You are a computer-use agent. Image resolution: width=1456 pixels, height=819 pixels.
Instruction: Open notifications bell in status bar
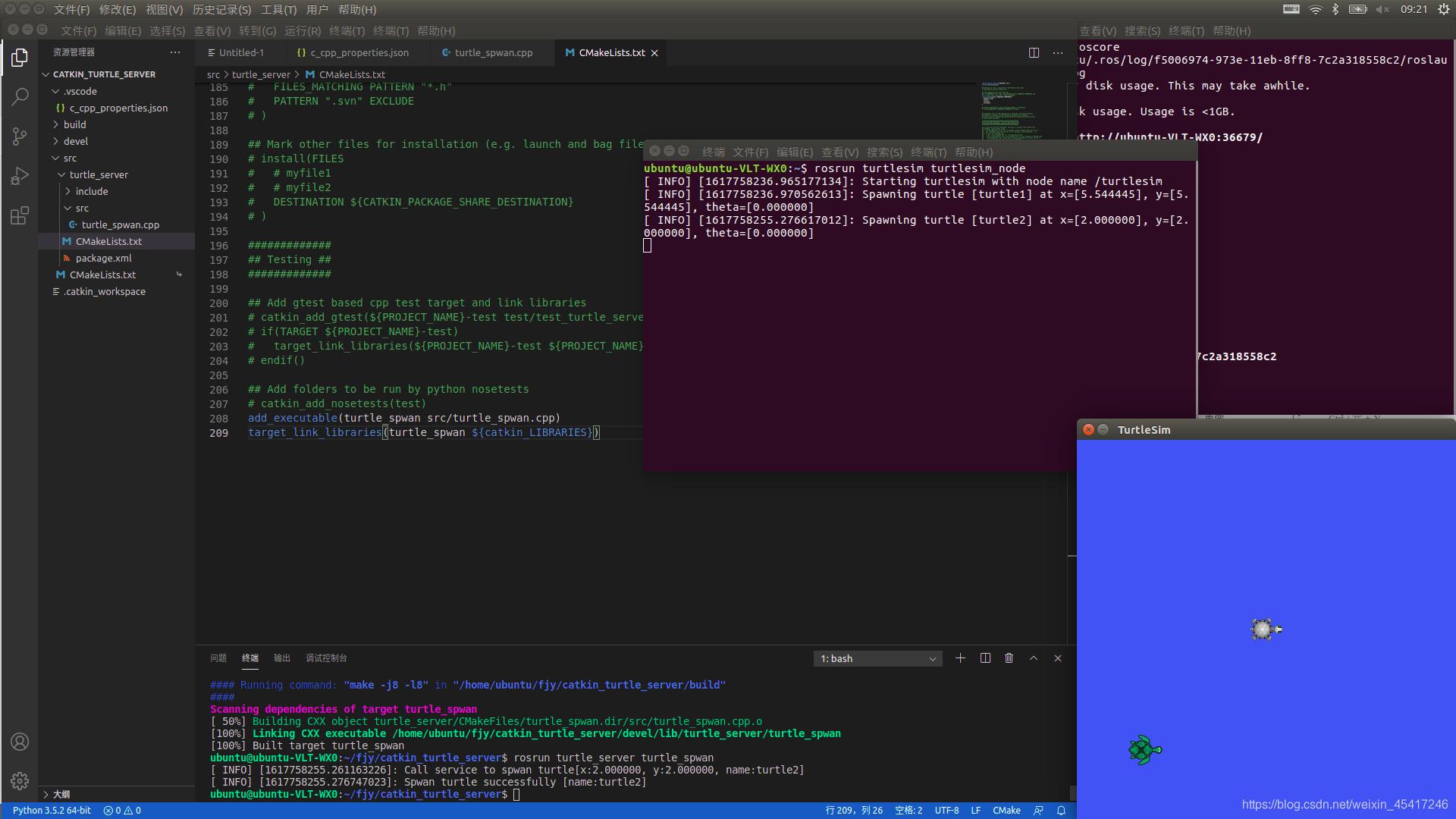tap(1062, 811)
